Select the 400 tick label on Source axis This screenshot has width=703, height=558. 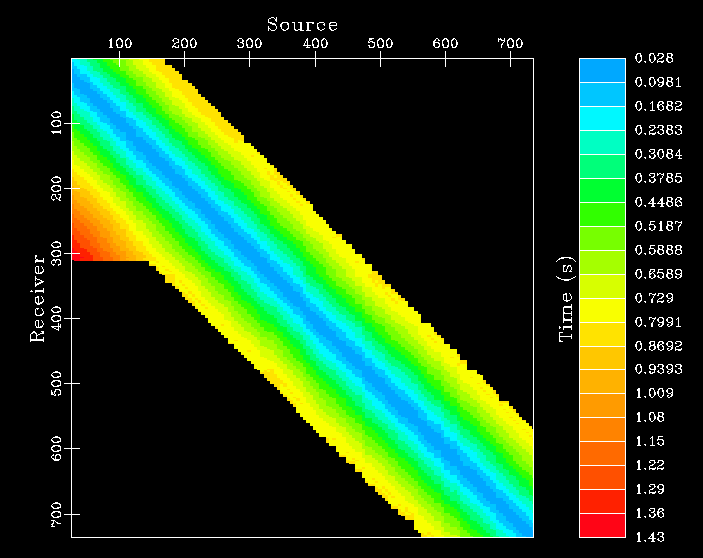[315, 43]
